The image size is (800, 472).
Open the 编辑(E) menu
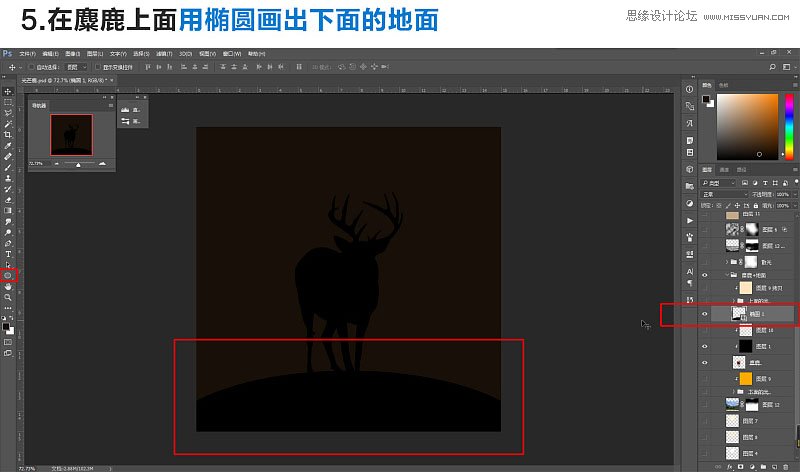tap(51, 54)
